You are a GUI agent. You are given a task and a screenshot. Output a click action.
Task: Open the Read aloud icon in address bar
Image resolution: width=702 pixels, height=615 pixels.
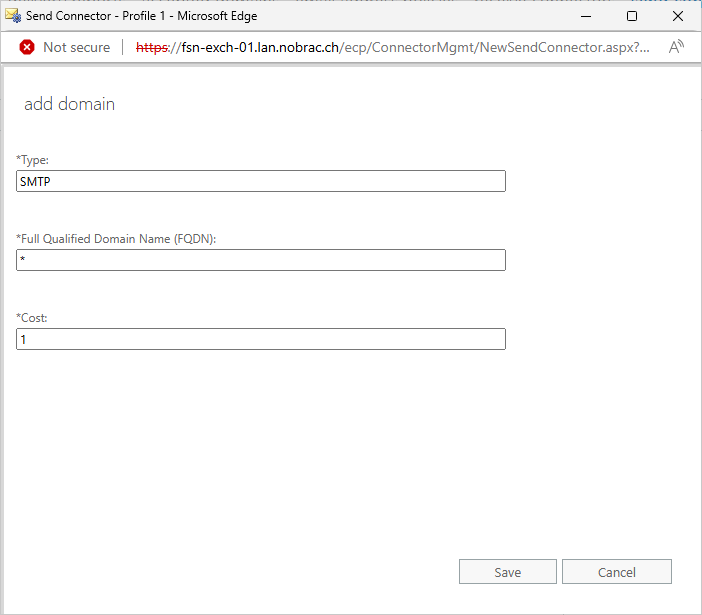(x=676, y=47)
